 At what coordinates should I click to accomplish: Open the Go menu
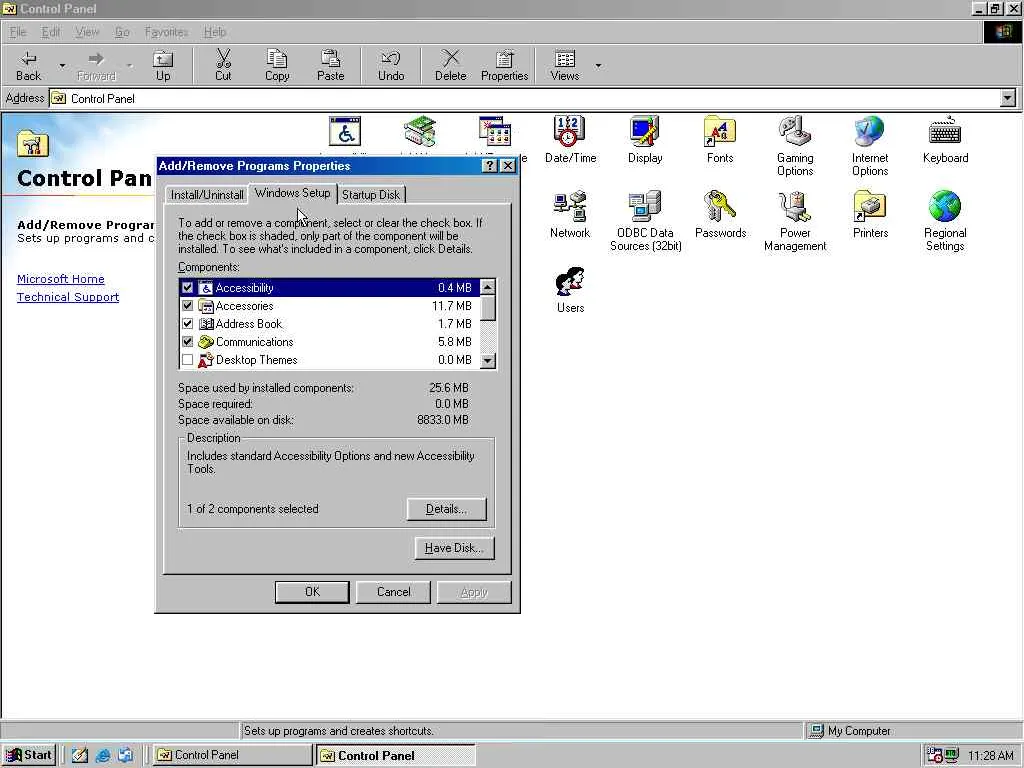[122, 32]
